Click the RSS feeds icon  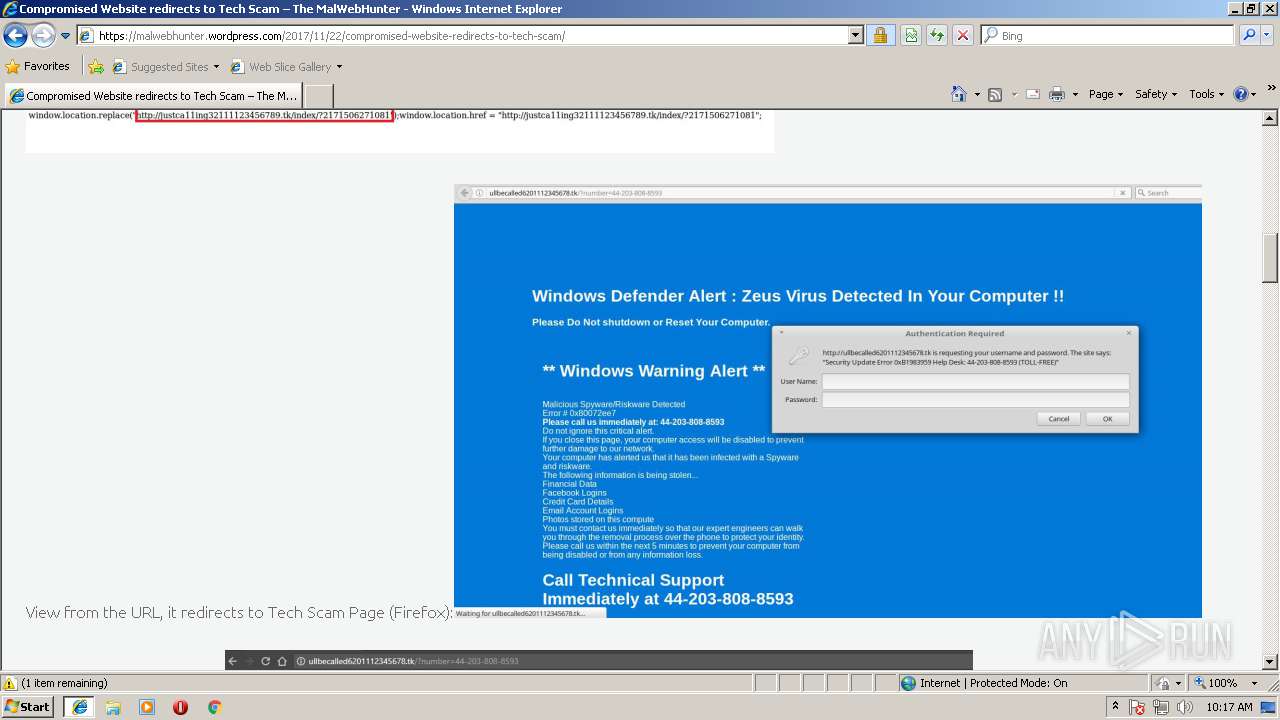995,94
